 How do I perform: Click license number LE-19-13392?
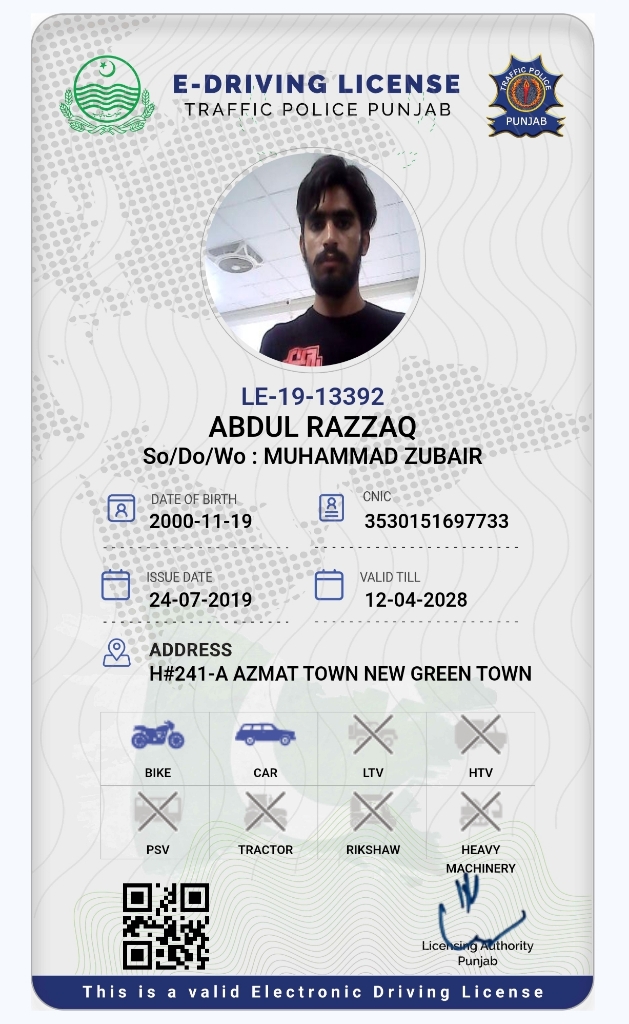coord(313,396)
